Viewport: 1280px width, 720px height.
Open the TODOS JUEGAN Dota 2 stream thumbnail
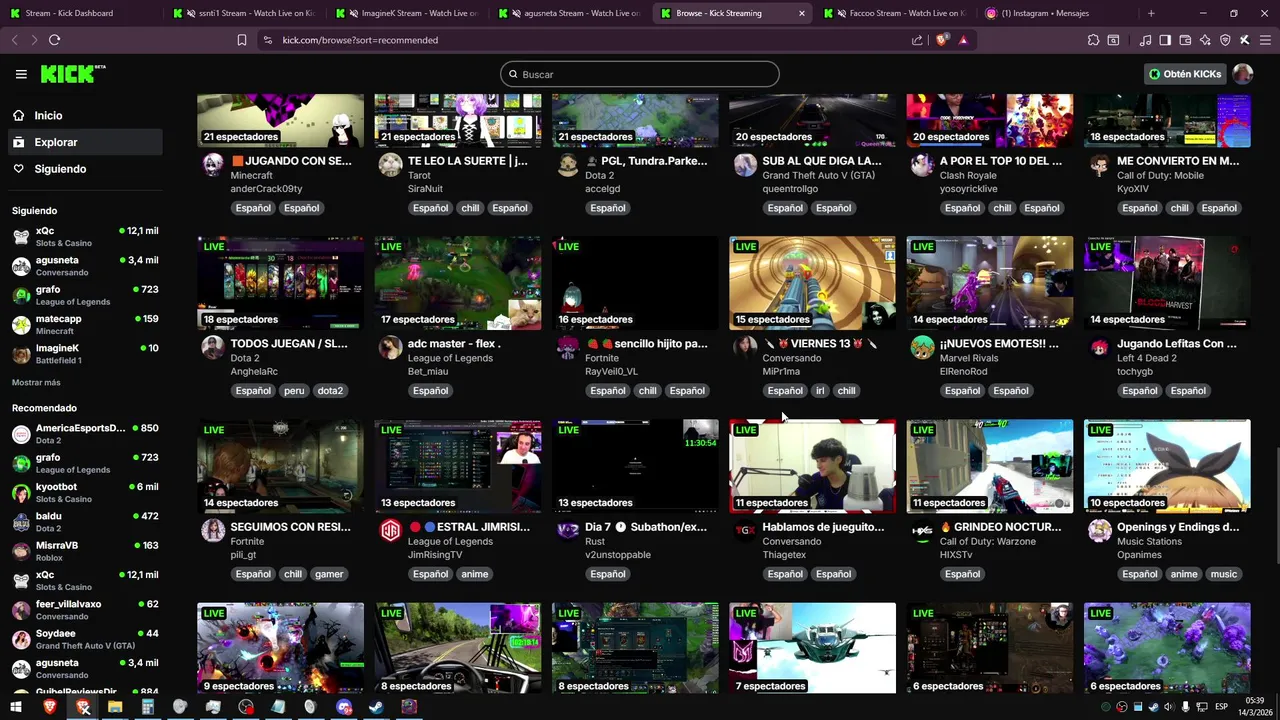click(x=281, y=283)
